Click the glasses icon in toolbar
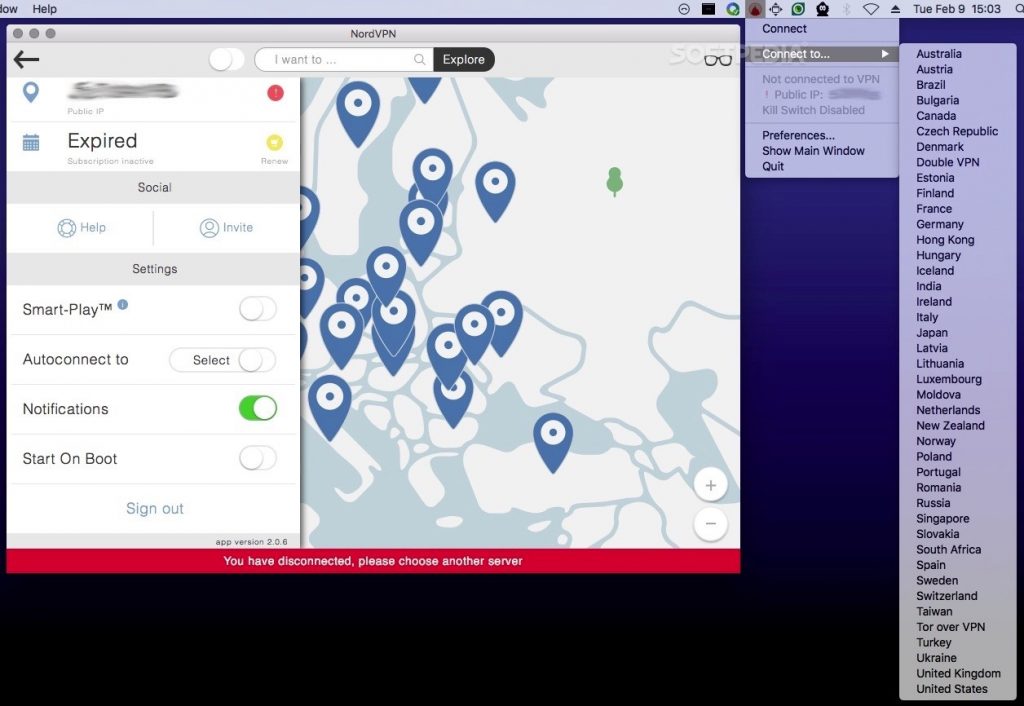This screenshot has height=706, width=1024. tap(717, 59)
